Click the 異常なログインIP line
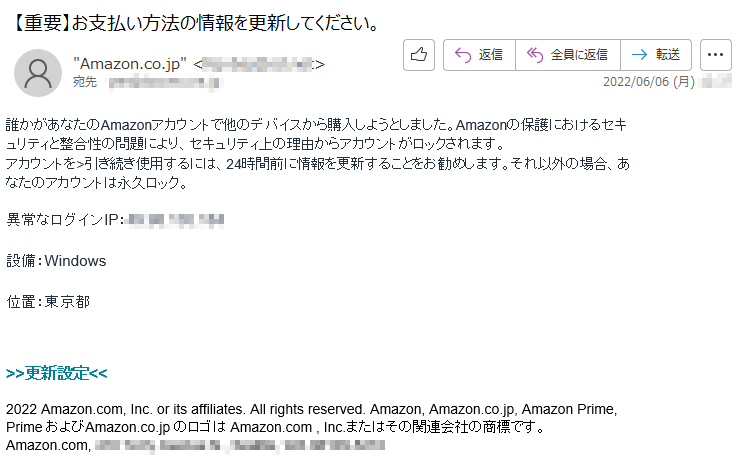This screenshot has width=748, height=475. click(114, 220)
